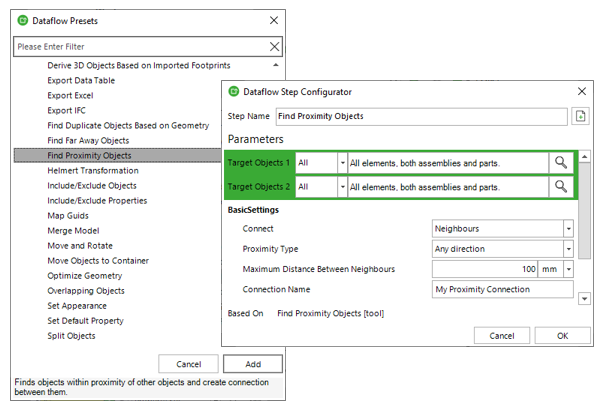
Task: Click scroll down arrow in Parameters panel
Action: 585,298
